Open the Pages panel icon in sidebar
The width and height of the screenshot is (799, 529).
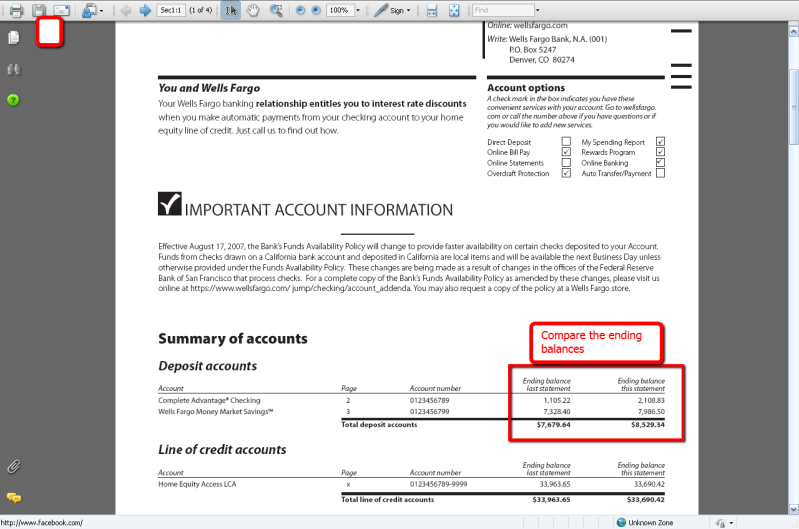[14, 37]
